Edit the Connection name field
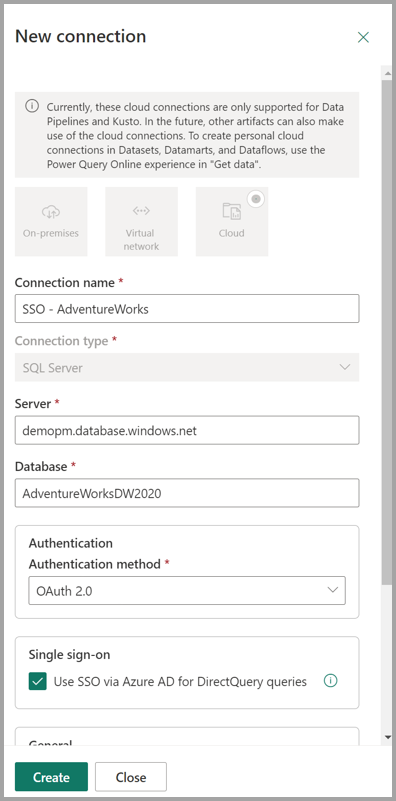 187,309
